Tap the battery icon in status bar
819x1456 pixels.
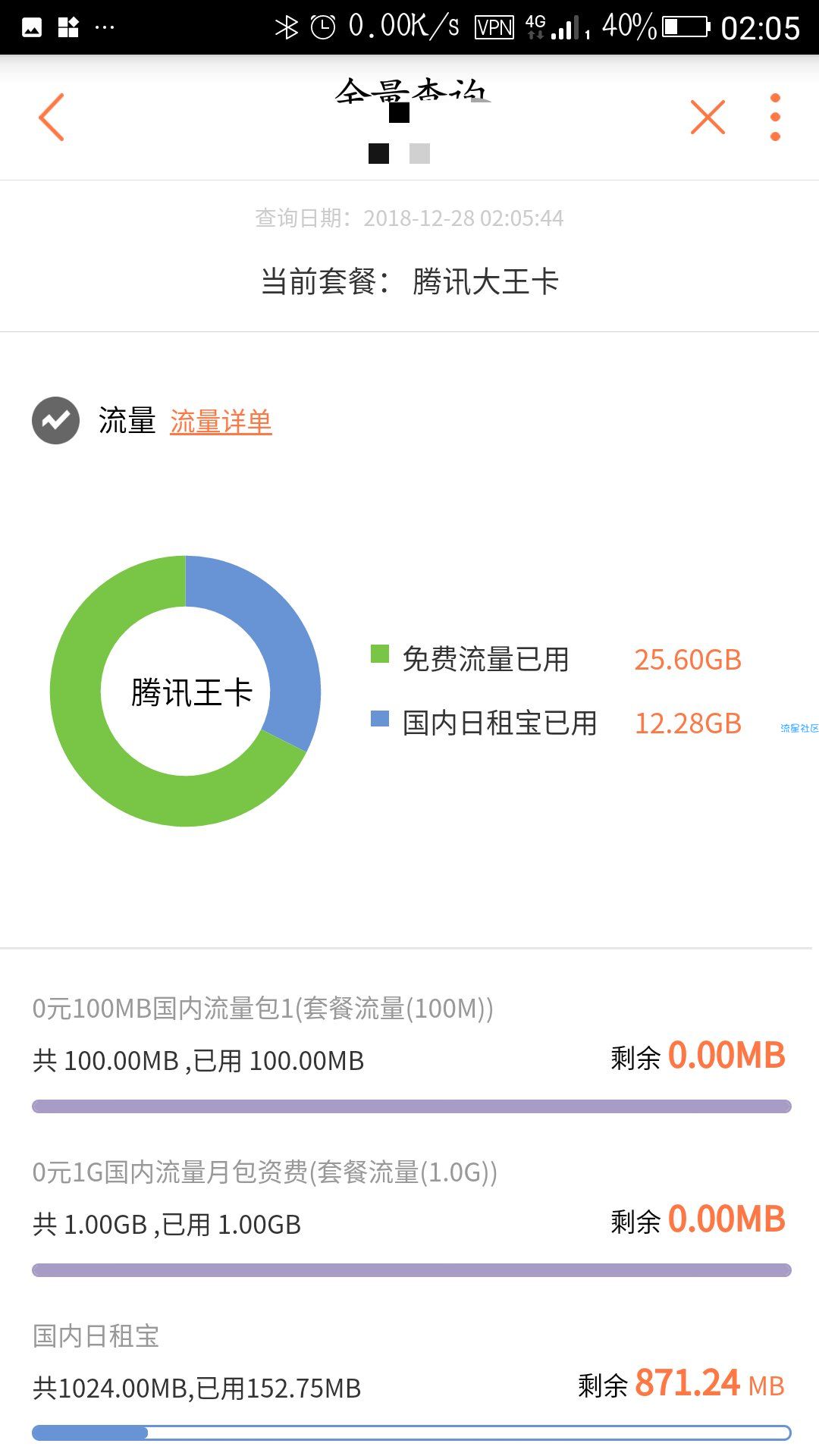(686, 27)
